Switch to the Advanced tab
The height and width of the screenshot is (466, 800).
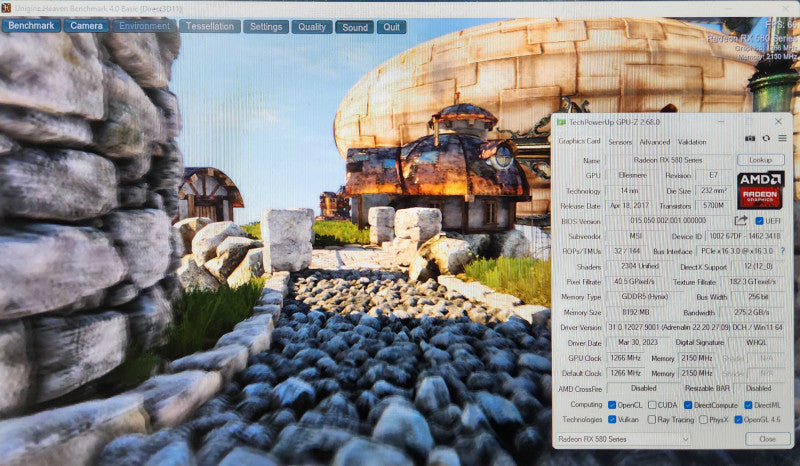[655, 142]
